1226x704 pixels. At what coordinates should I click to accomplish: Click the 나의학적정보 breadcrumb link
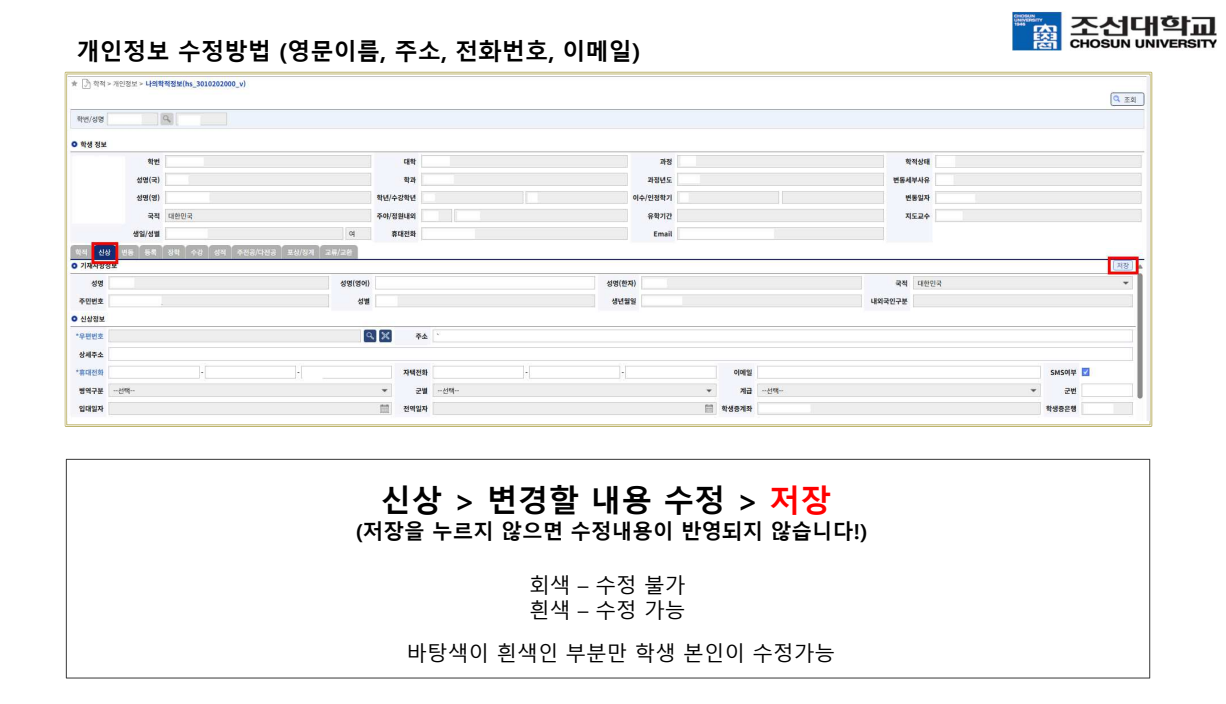tap(195, 83)
